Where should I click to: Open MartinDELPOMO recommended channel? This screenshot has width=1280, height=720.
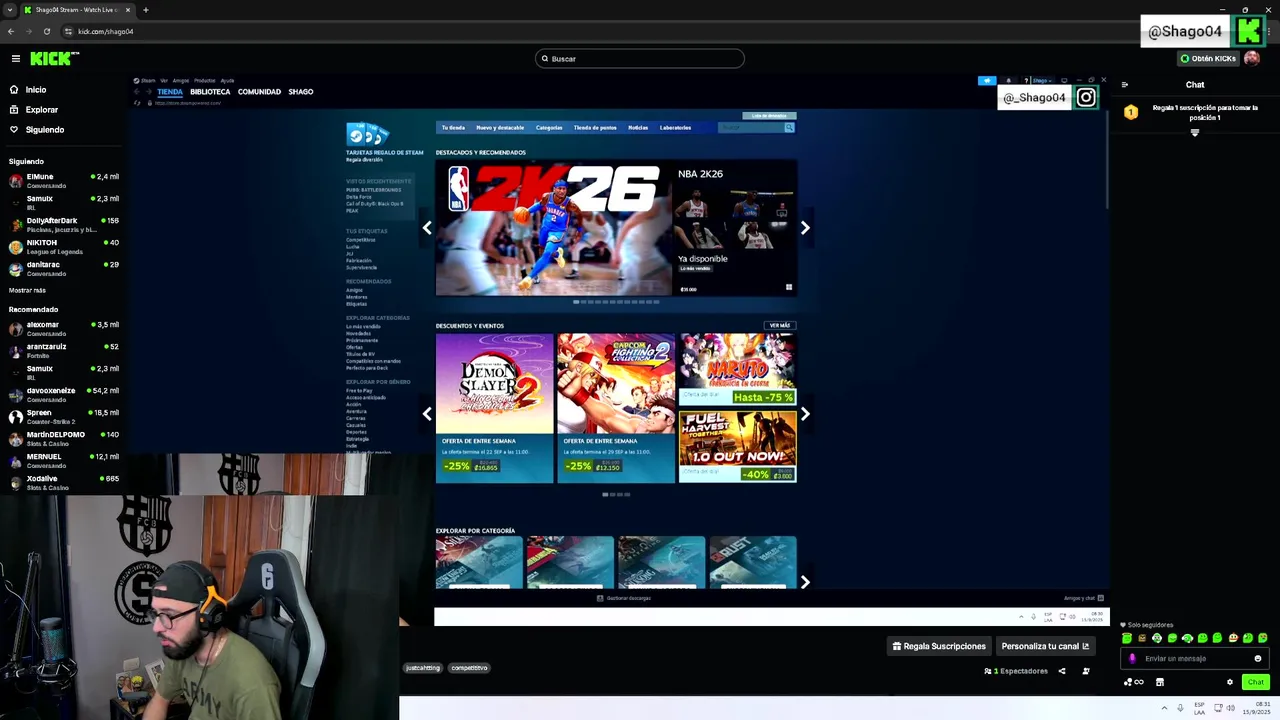tap(64, 439)
